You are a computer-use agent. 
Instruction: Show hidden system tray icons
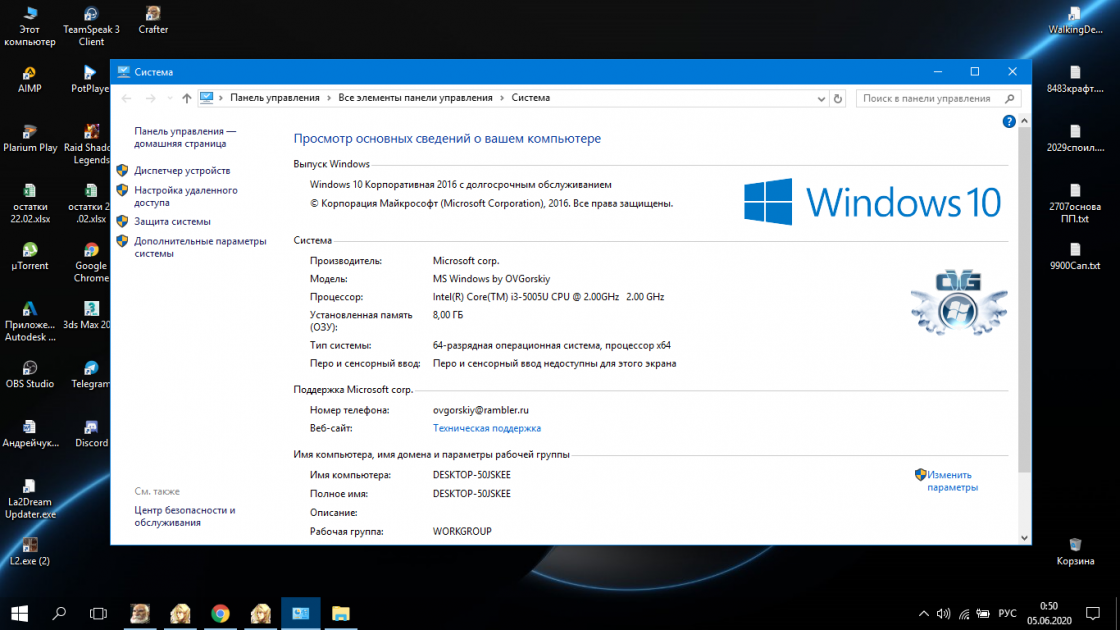924,613
